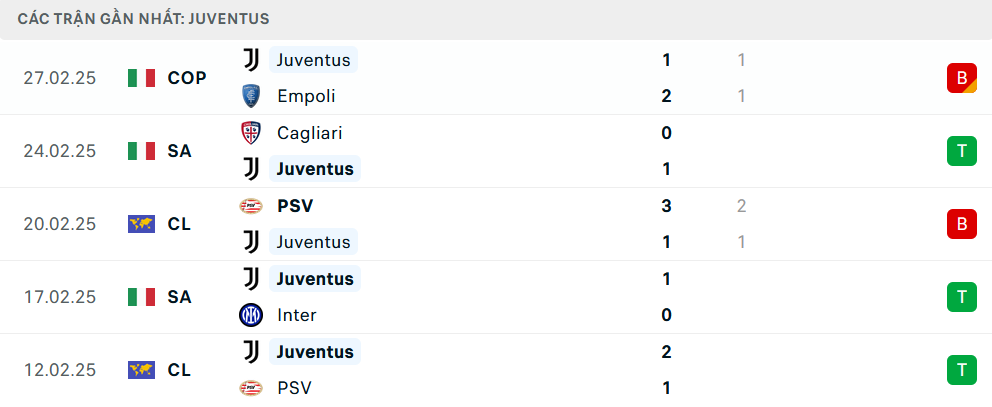Click the Empoli club crest icon
Screen dimensions: 992x407
tap(251, 96)
